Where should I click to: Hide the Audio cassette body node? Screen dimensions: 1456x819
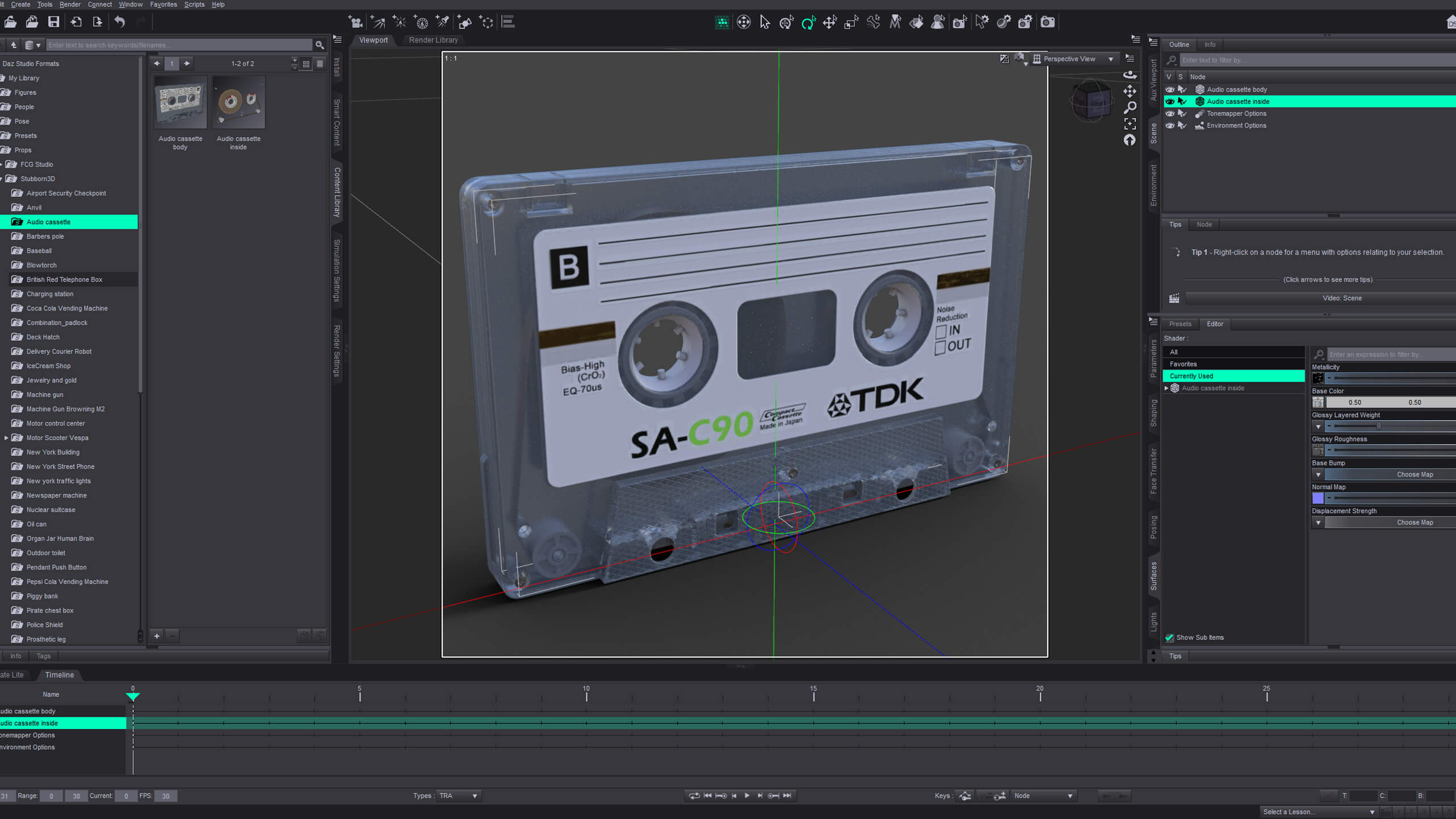pos(1170,89)
